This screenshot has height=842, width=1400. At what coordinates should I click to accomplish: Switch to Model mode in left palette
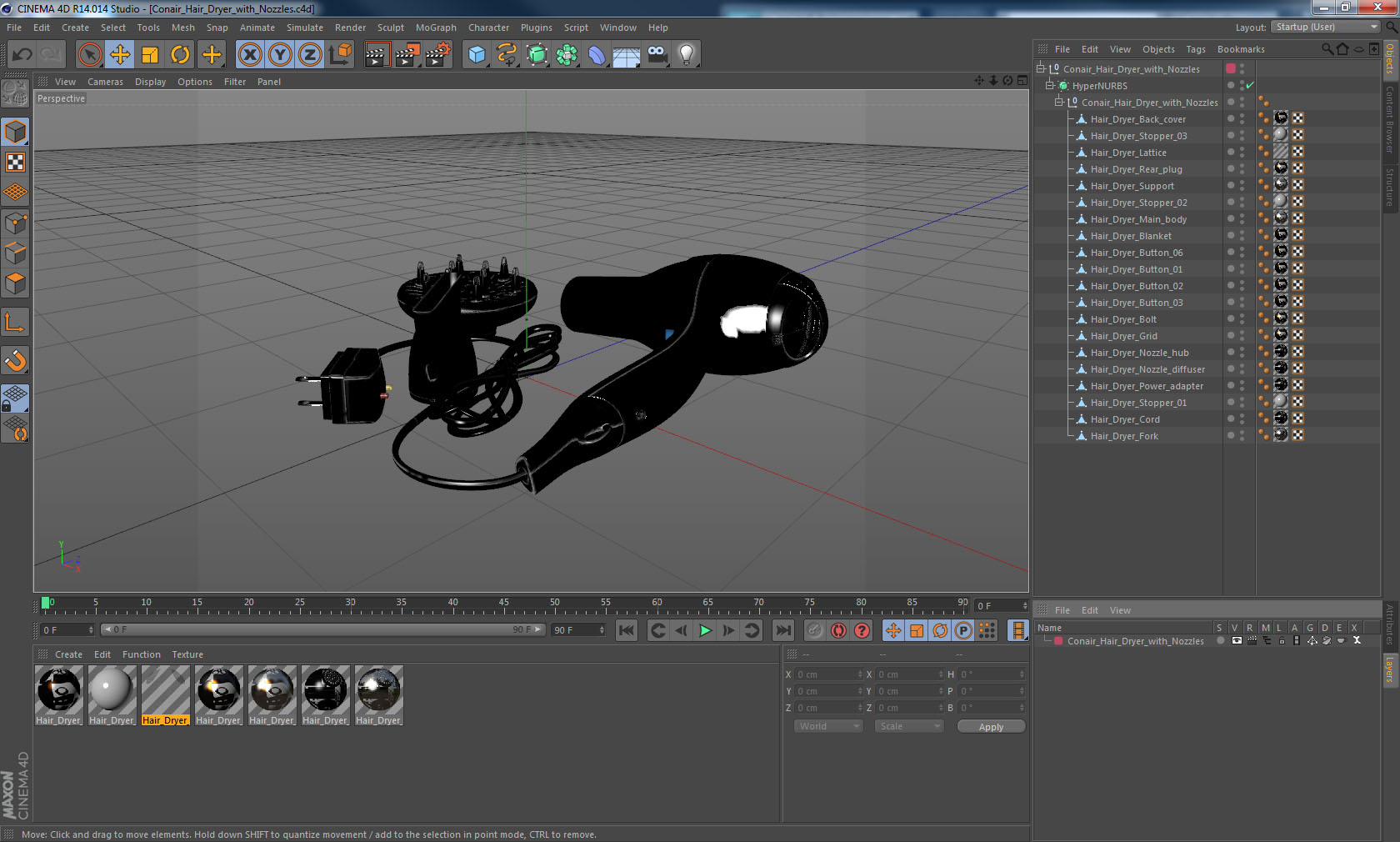point(15,132)
